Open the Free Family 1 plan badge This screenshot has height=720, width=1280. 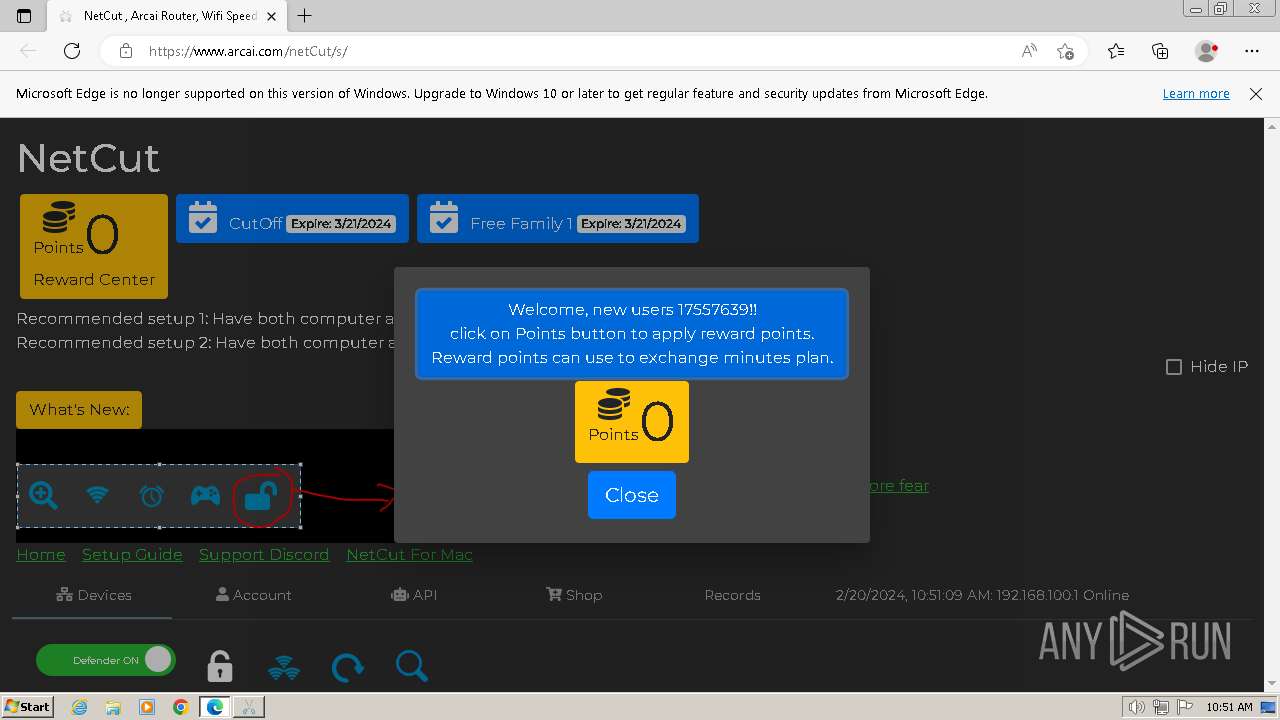(557, 218)
